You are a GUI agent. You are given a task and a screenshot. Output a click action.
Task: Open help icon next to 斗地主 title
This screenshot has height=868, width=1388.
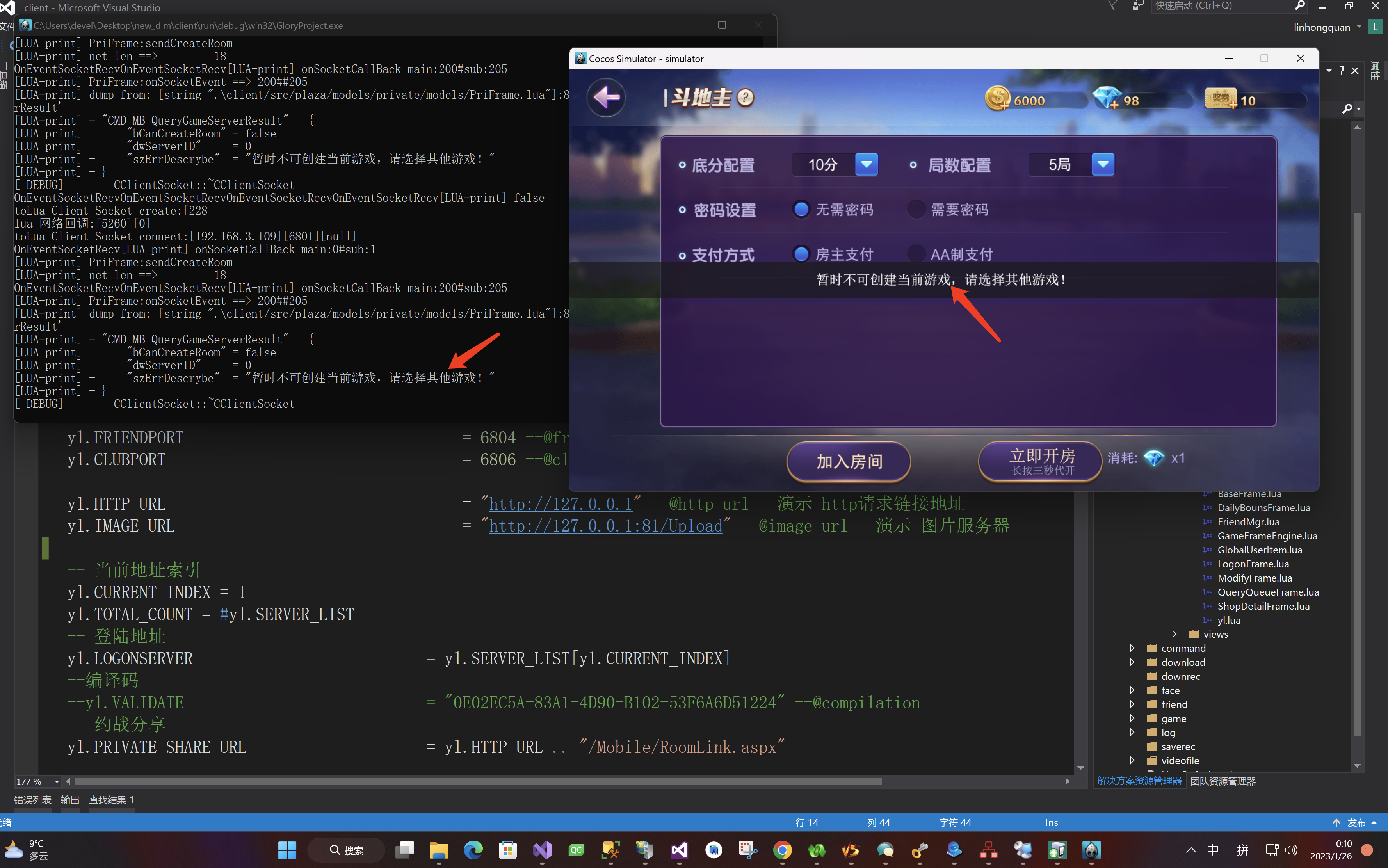(745, 98)
